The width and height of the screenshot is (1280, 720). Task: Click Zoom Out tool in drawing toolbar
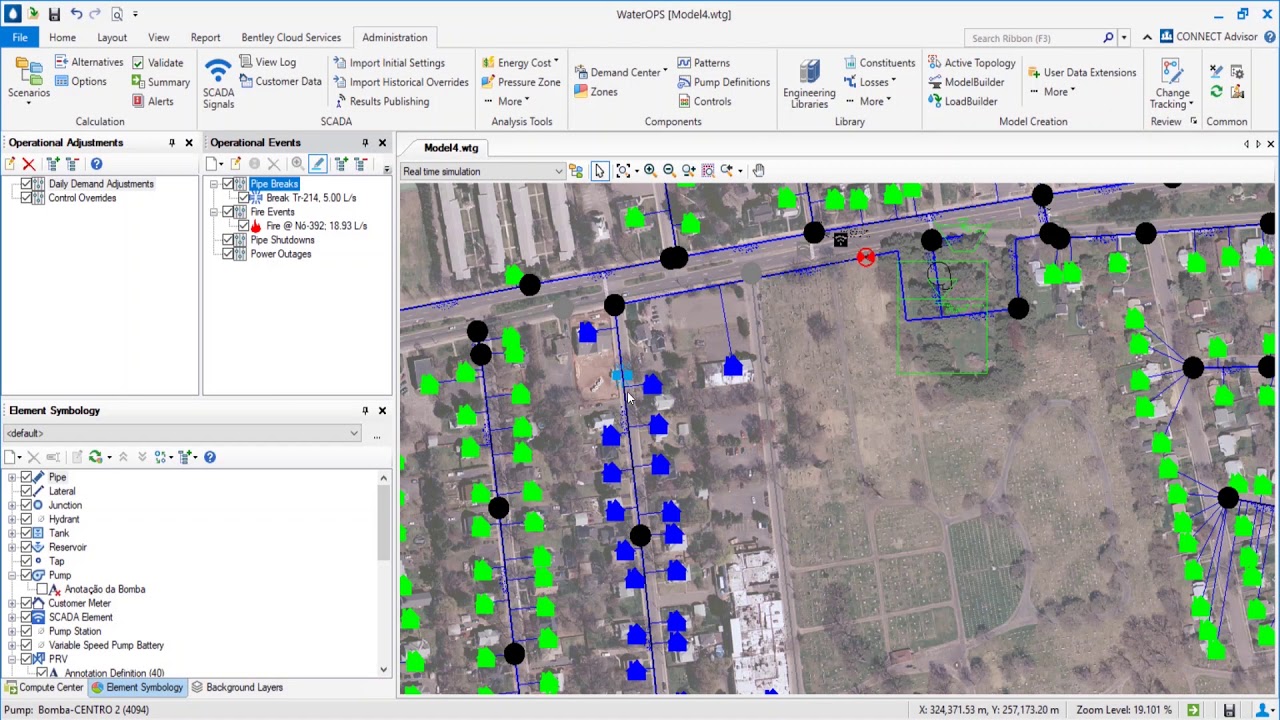669,171
